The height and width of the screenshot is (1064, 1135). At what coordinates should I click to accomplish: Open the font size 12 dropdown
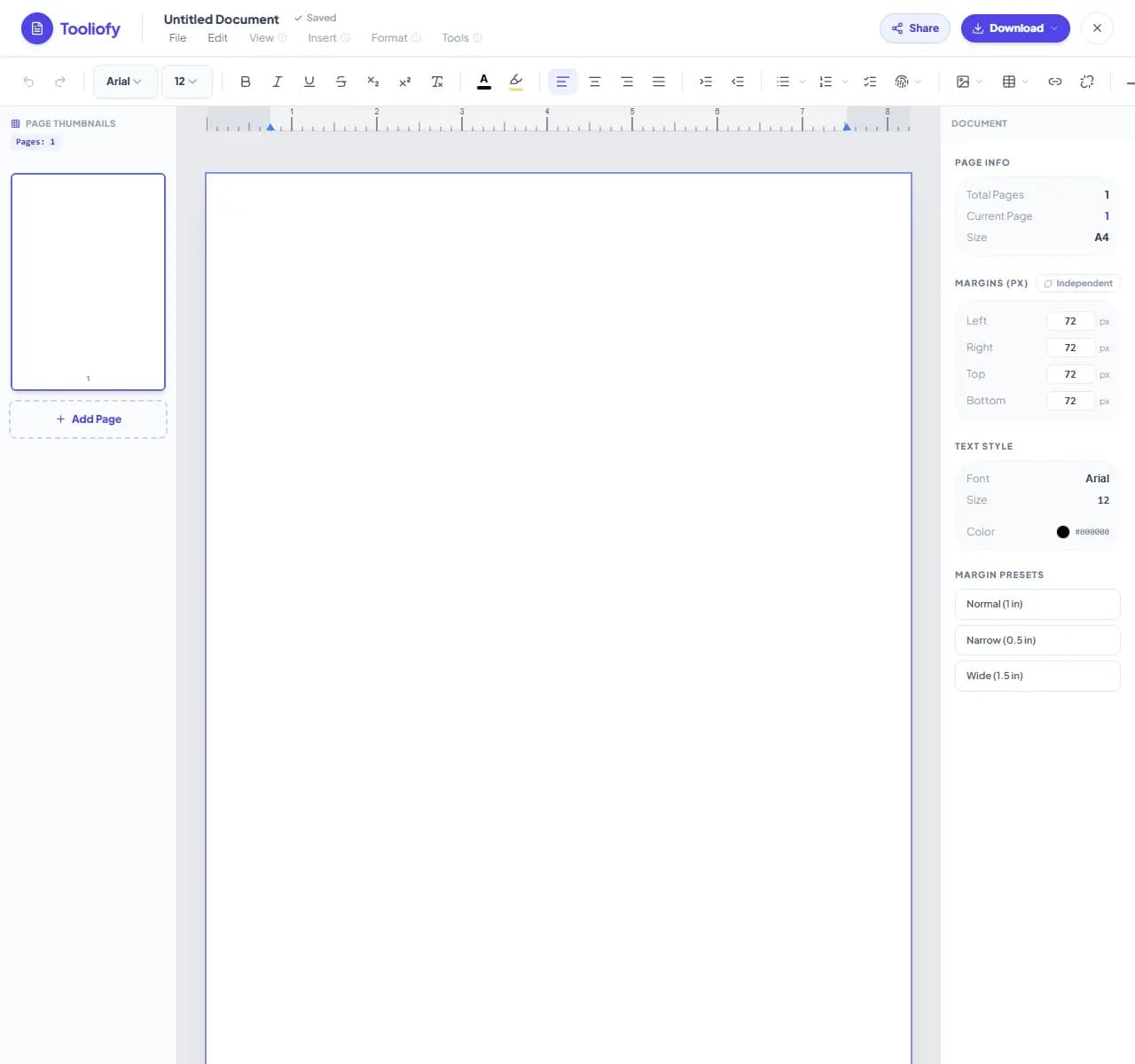coord(186,82)
